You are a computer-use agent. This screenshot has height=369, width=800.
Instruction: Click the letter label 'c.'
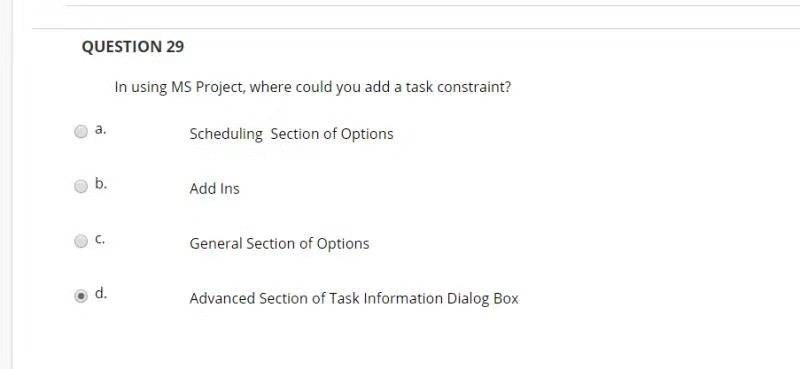pos(100,239)
